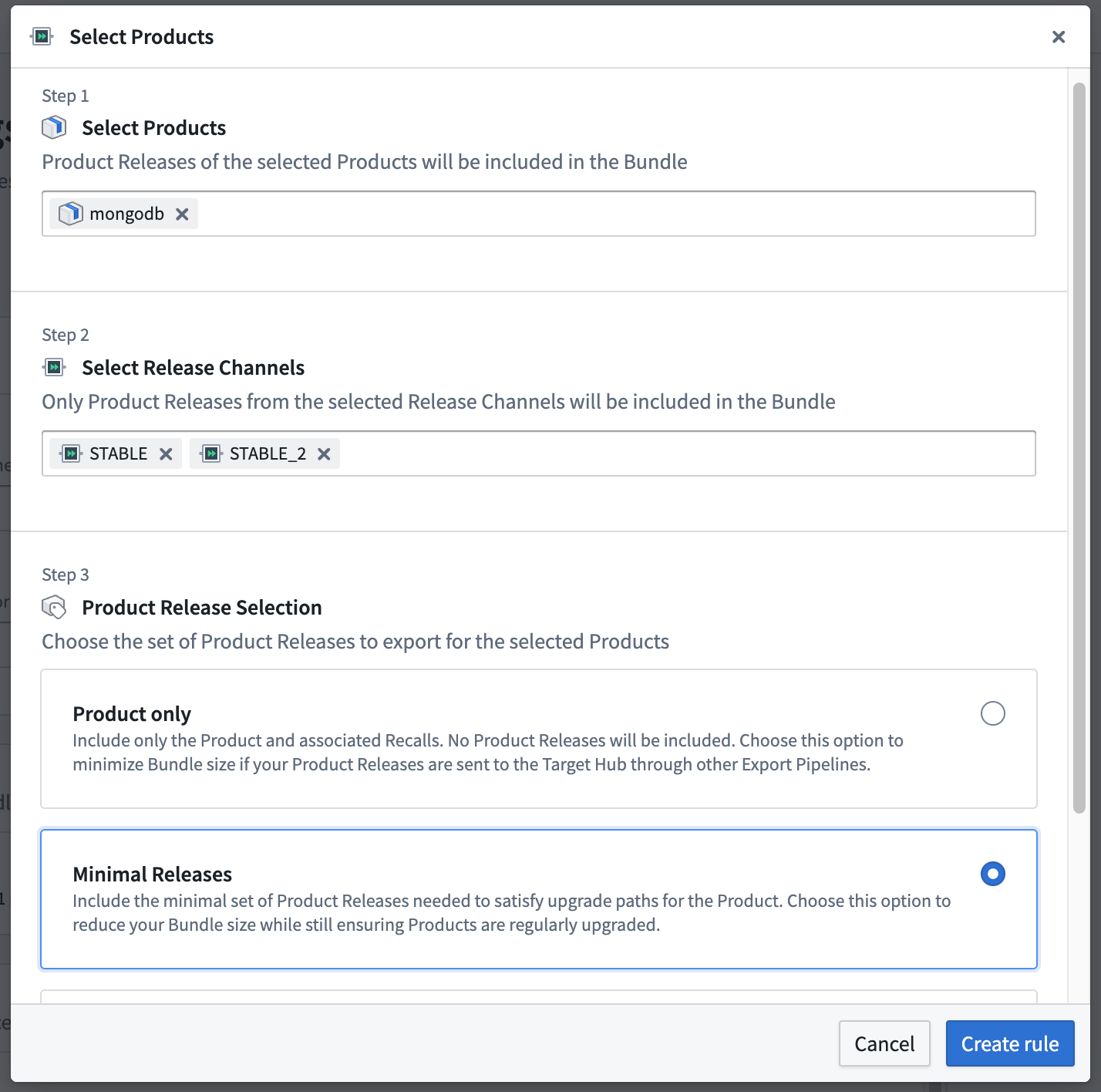Click the Step 3 label
Image resolution: width=1101 pixels, height=1092 pixels.
tap(66, 575)
